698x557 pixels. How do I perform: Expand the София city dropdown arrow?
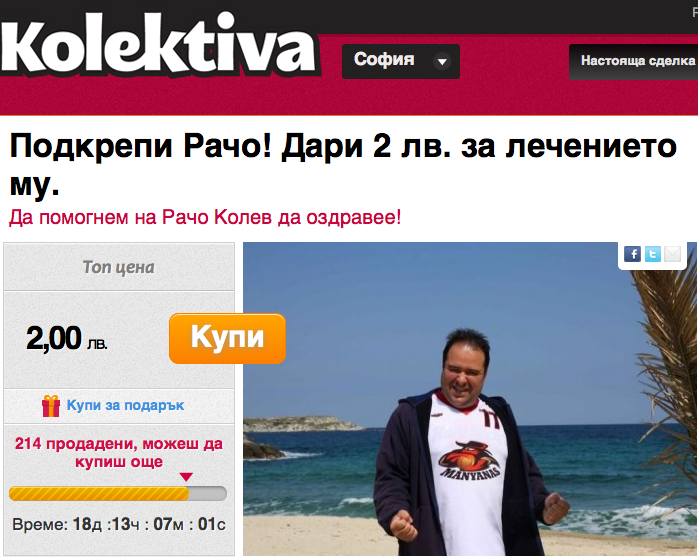coord(442,61)
